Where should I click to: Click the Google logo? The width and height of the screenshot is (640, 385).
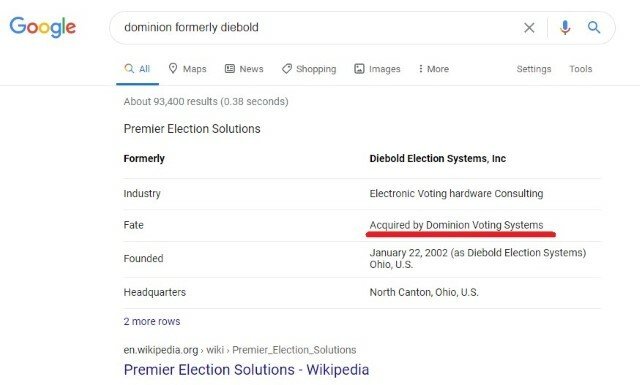[42, 27]
